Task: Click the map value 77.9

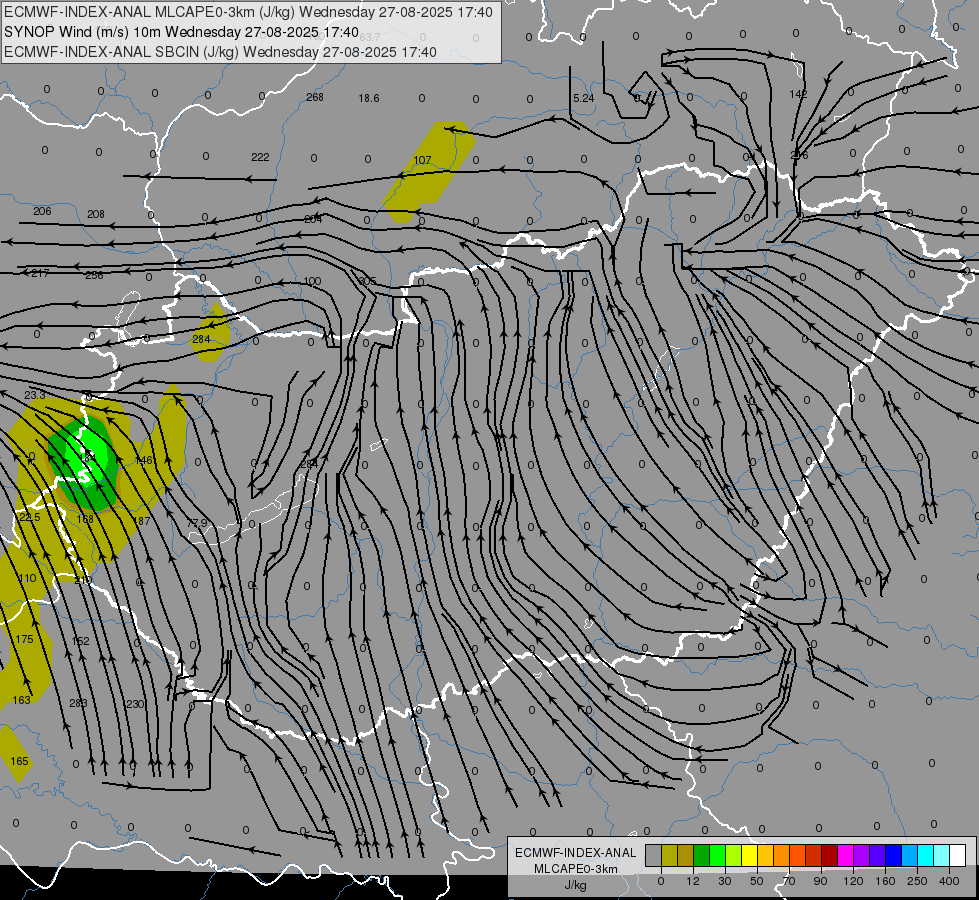Action: 197,523
